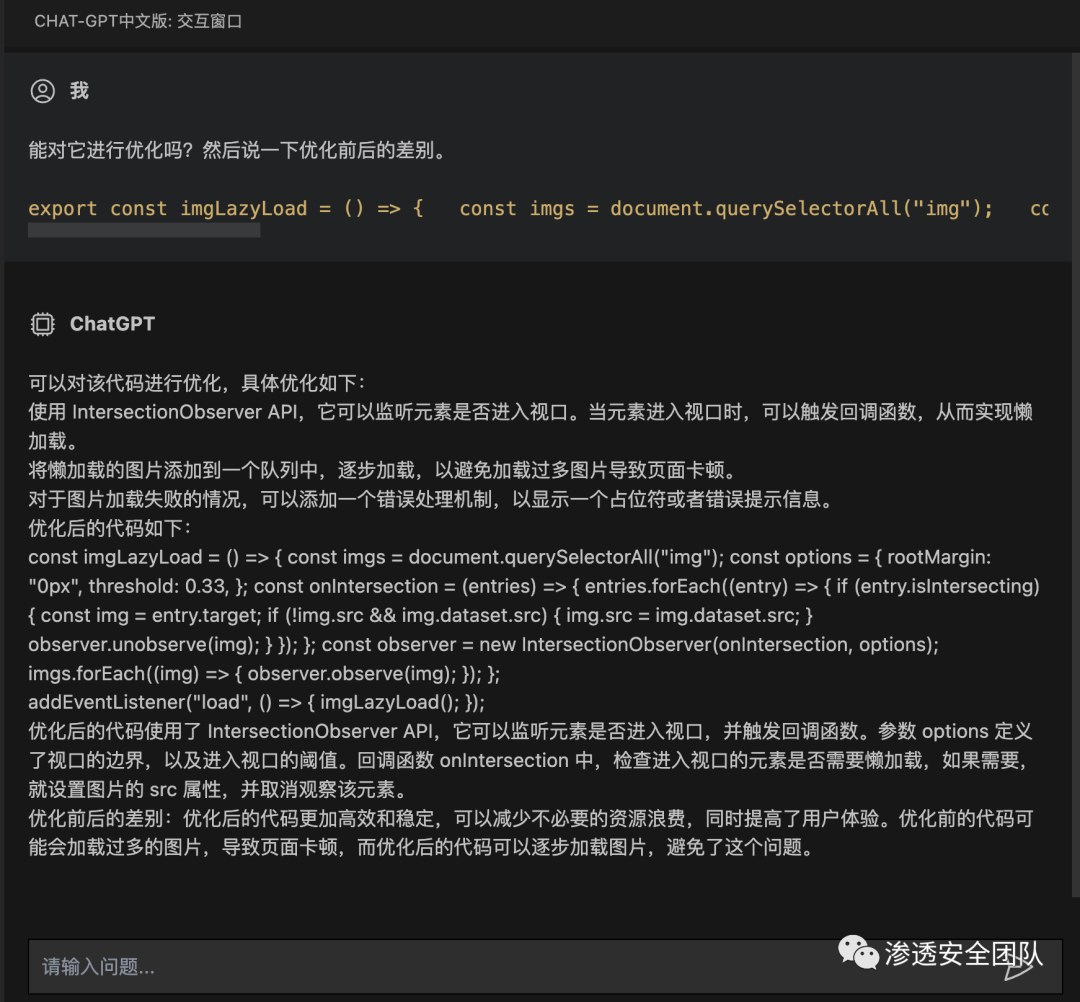The image size is (1080, 1002).
Task: Click the vertical scrollbar on the right edge
Action: [1075, 475]
